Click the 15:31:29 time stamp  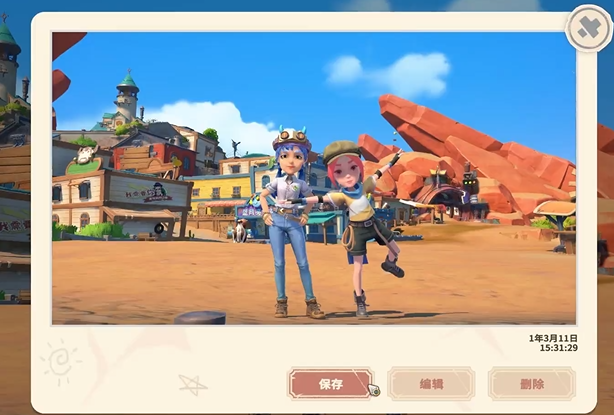[x=555, y=349]
